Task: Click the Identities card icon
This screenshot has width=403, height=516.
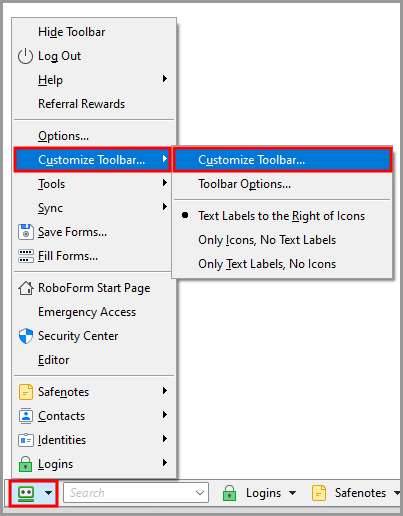Action: pos(26,440)
